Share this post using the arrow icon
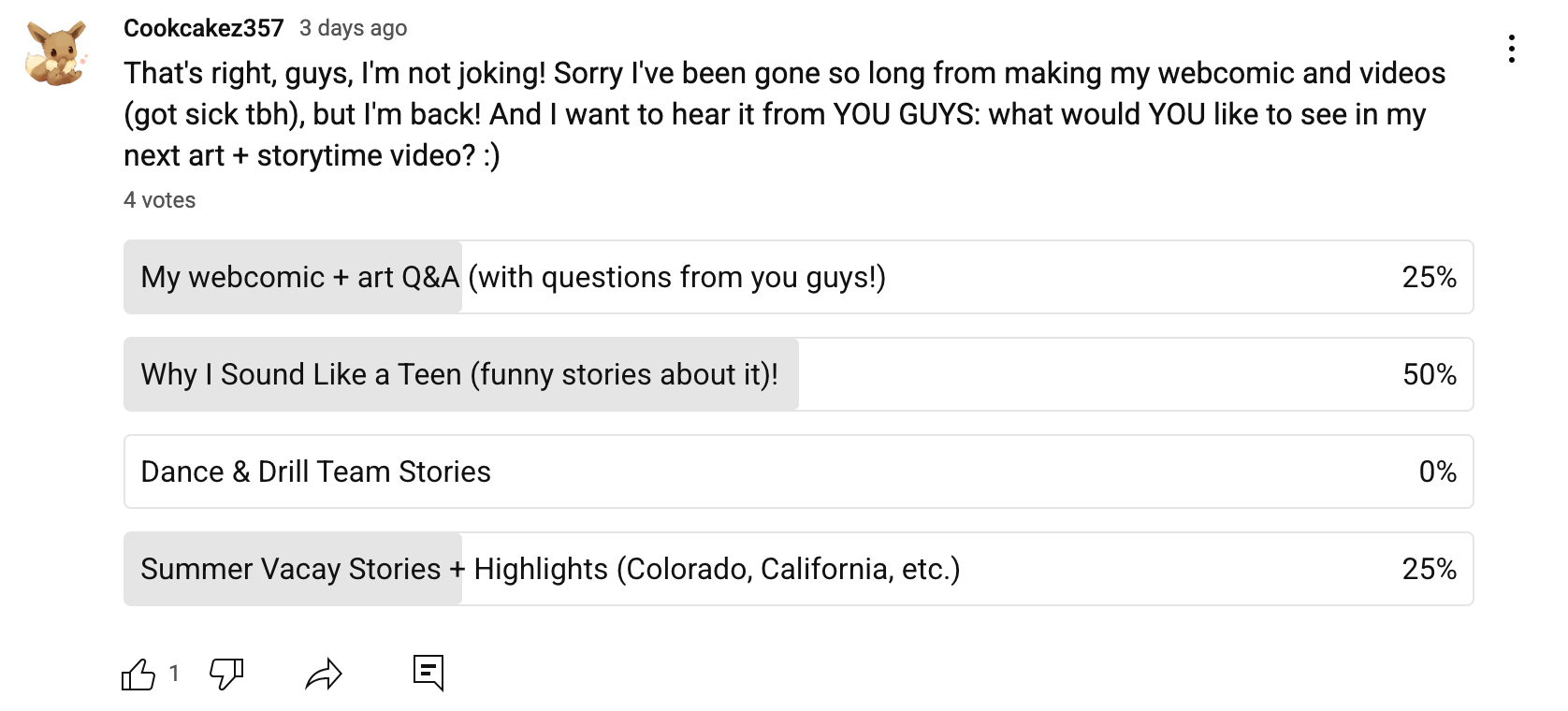1568x711 pixels. click(x=324, y=674)
